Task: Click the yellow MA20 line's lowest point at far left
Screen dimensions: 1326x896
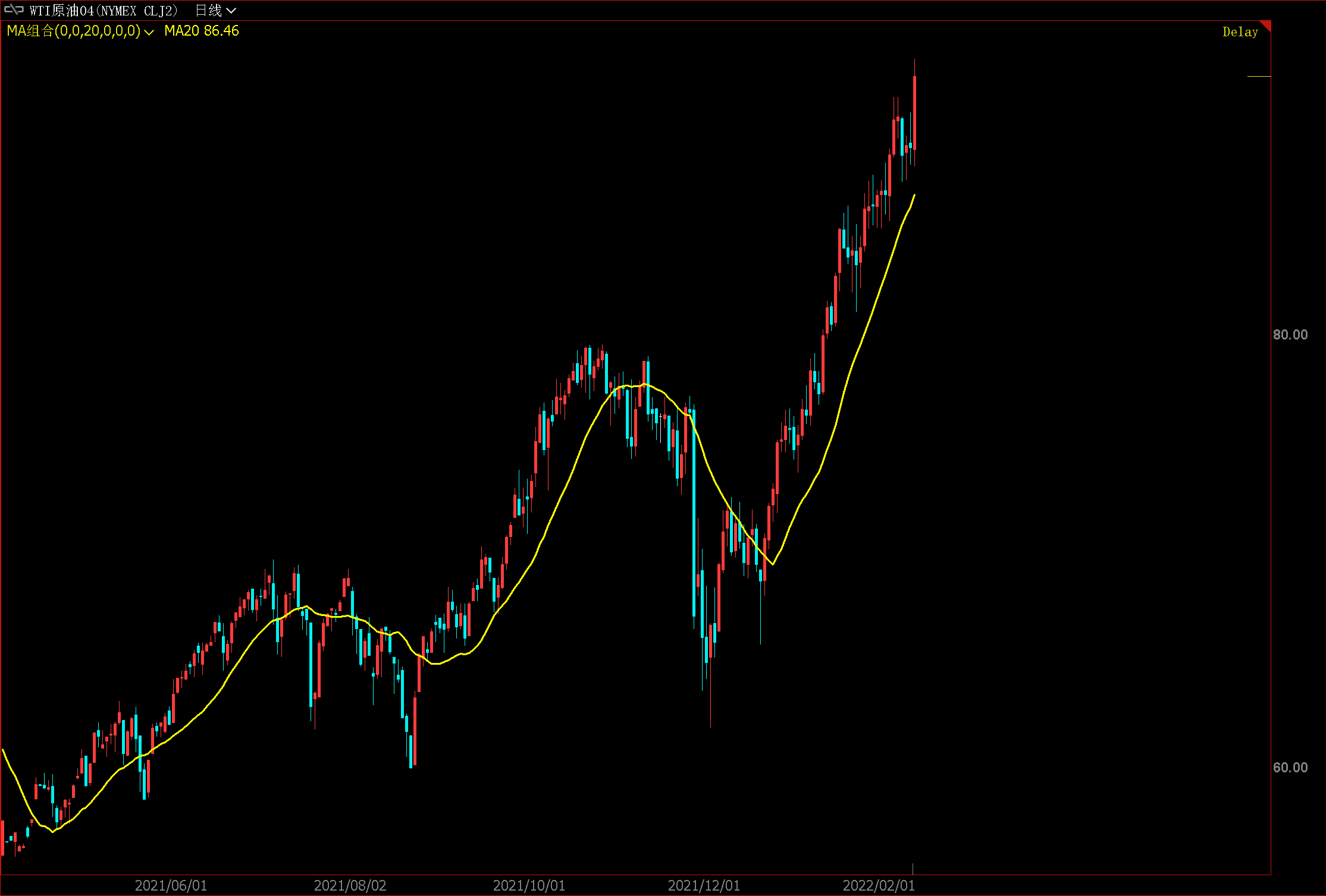Action: pyautogui.click(x=52, y=831)
